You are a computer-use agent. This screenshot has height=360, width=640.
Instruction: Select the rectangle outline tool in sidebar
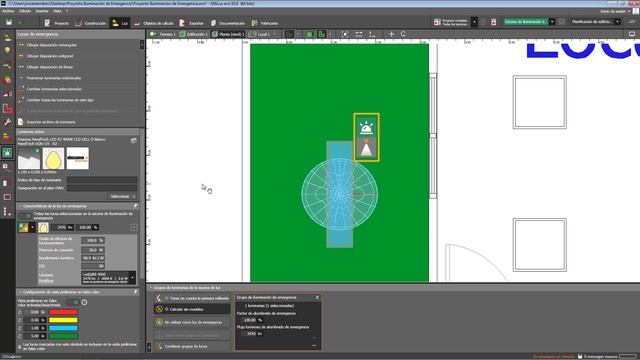pyautogui.click(x=7, y=197)
